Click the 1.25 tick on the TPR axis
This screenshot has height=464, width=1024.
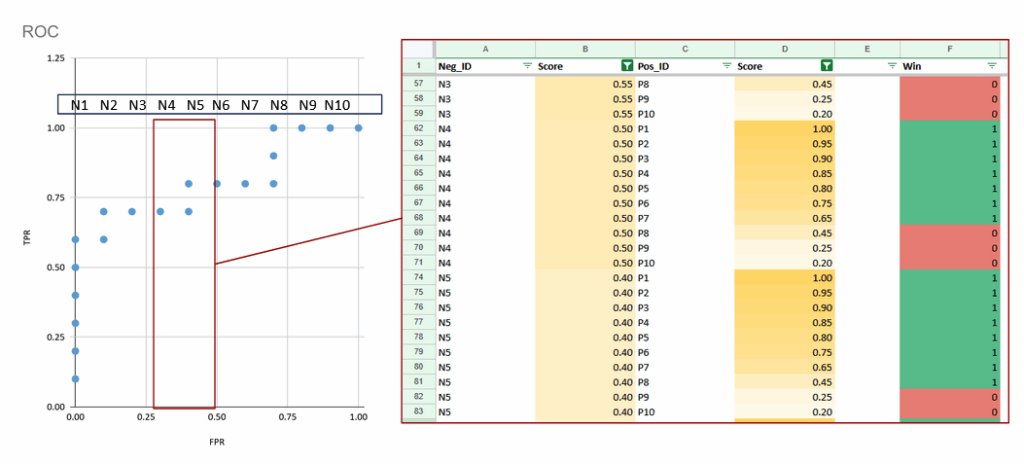[56, 59]
